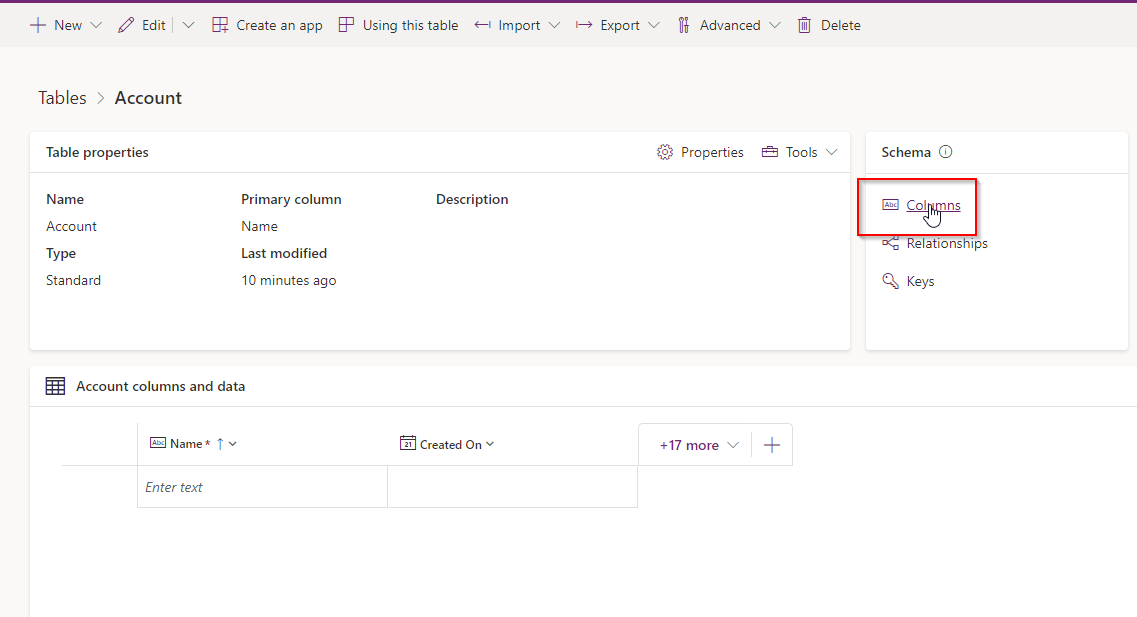Open the Created On column header menu

click(x=447, y=444)
